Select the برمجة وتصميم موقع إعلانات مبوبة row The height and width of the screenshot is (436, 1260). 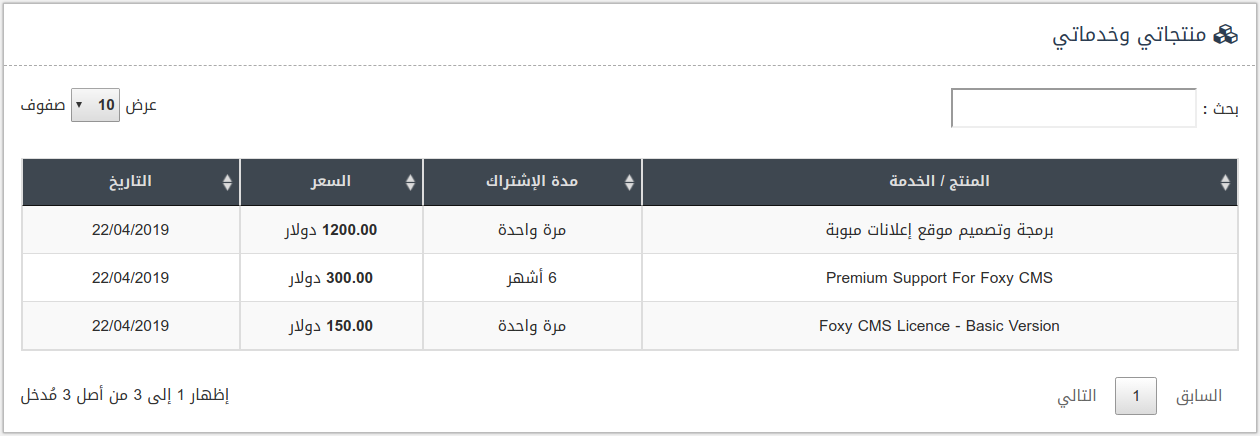tap(630, 230)
